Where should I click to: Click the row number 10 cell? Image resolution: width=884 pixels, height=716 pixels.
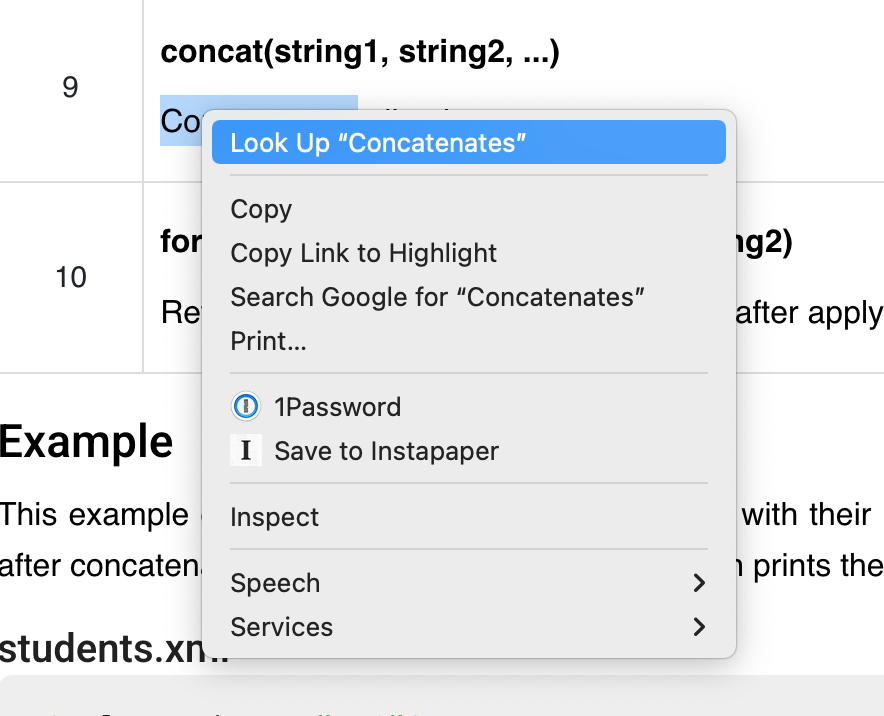point(70,277)
